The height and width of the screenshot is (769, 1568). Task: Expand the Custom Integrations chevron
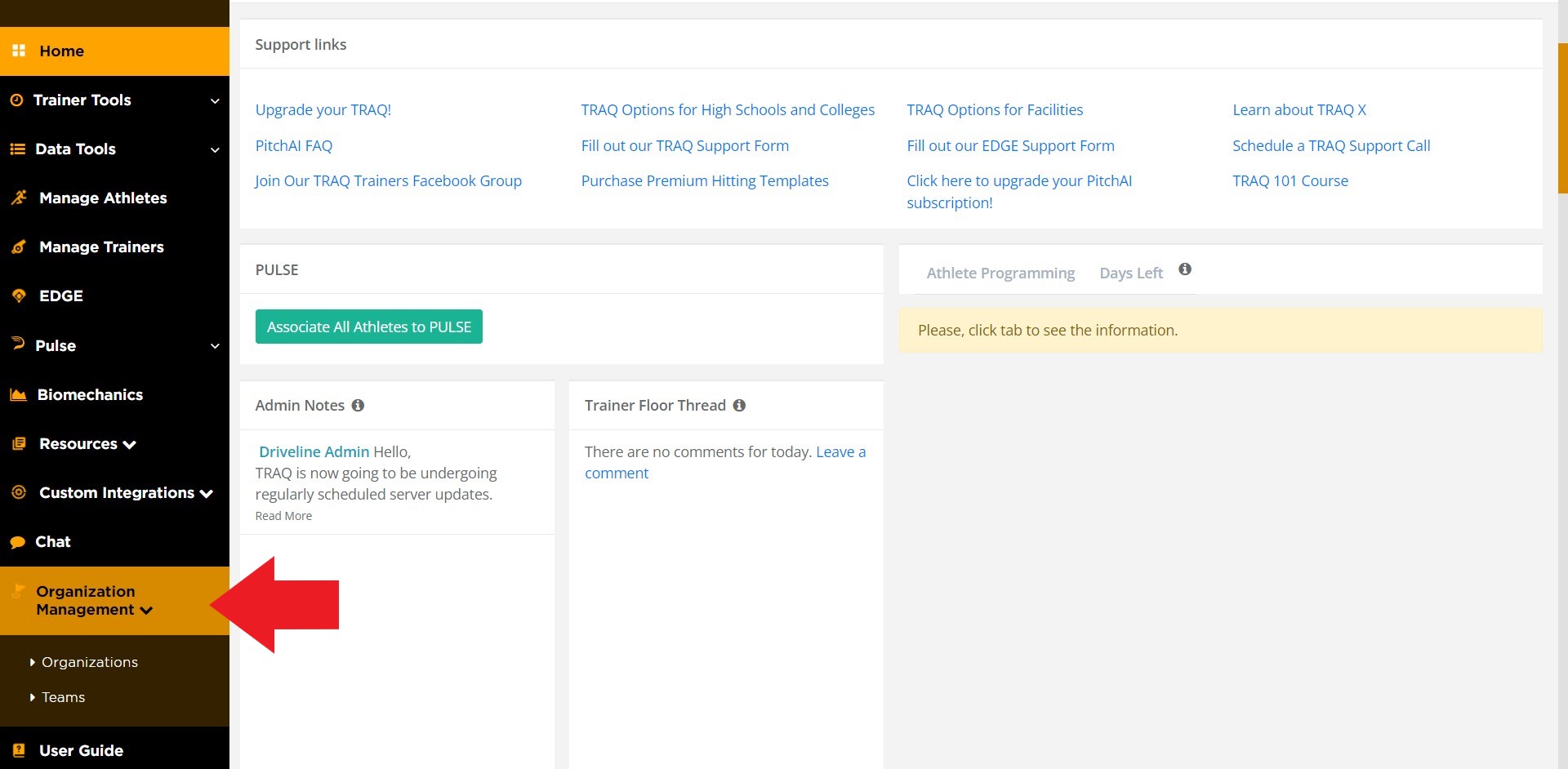(207, 494)
